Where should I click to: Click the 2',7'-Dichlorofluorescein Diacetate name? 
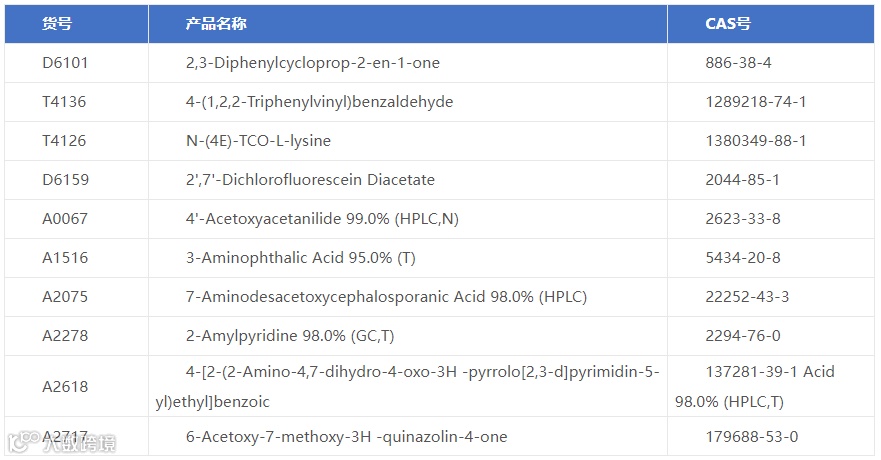(310, 180)
